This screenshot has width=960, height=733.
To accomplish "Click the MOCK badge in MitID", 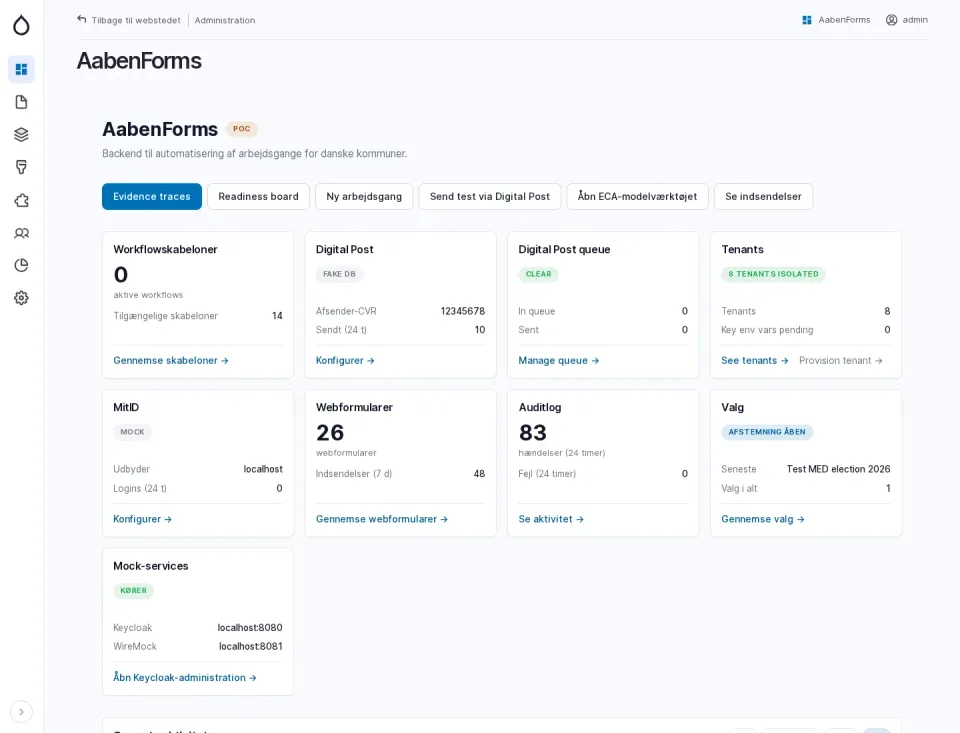I will (132, 432).
